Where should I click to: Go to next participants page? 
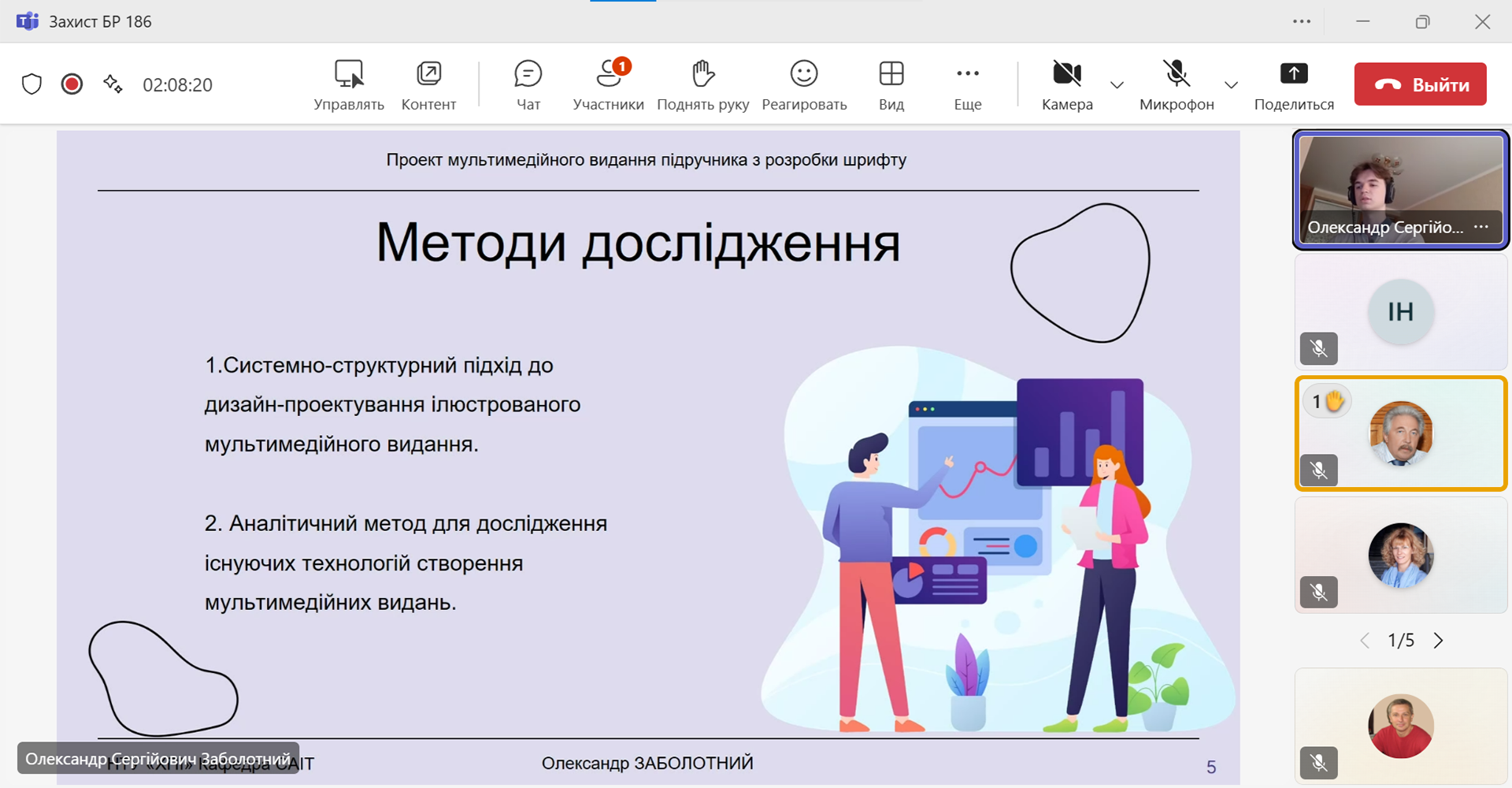1438,641
